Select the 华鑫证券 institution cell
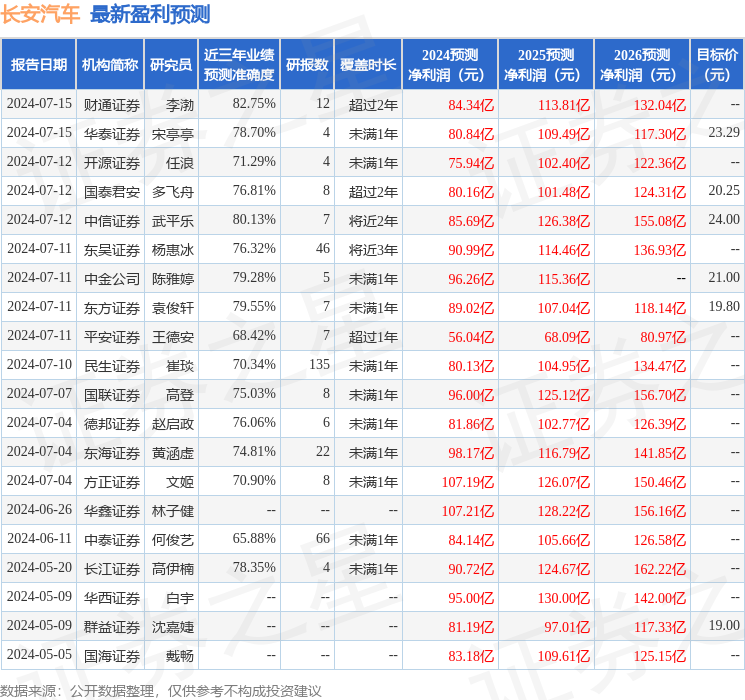The height and width of the screenshot is (700, 745). tap(112, 511)
